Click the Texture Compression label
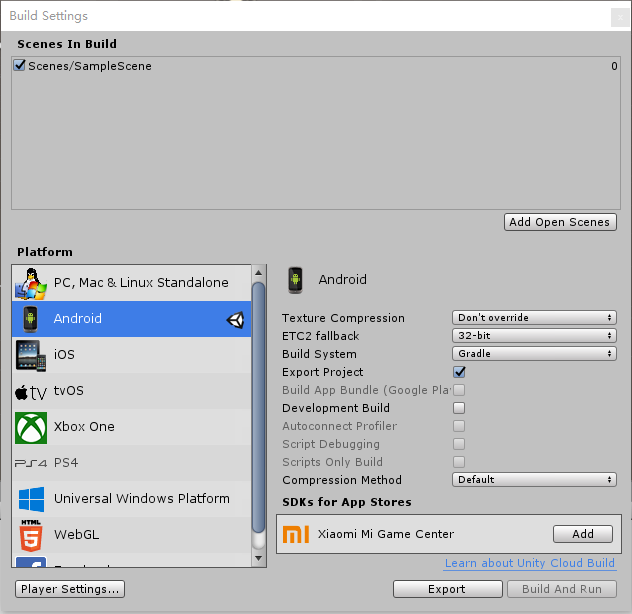 coord(343,318)
